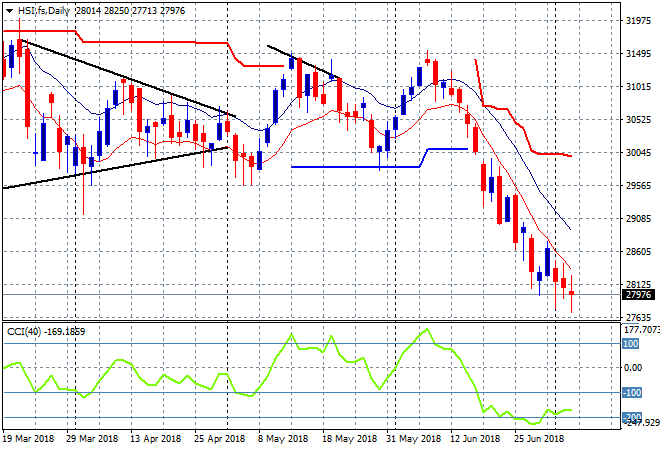The image size is (660, 450).
Task: Select the black ascending trendline from March
Action: tap(115, 168)
